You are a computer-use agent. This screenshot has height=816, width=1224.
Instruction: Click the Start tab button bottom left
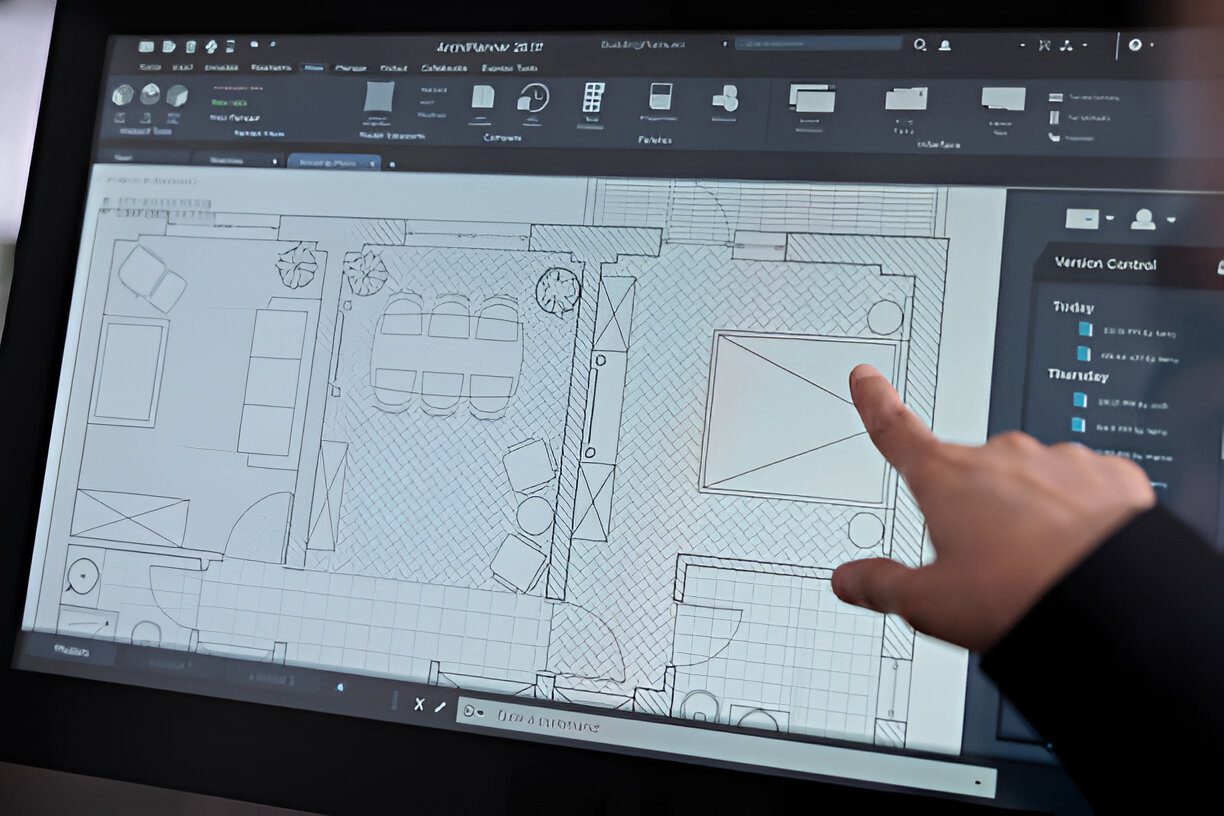pos(72,648)
